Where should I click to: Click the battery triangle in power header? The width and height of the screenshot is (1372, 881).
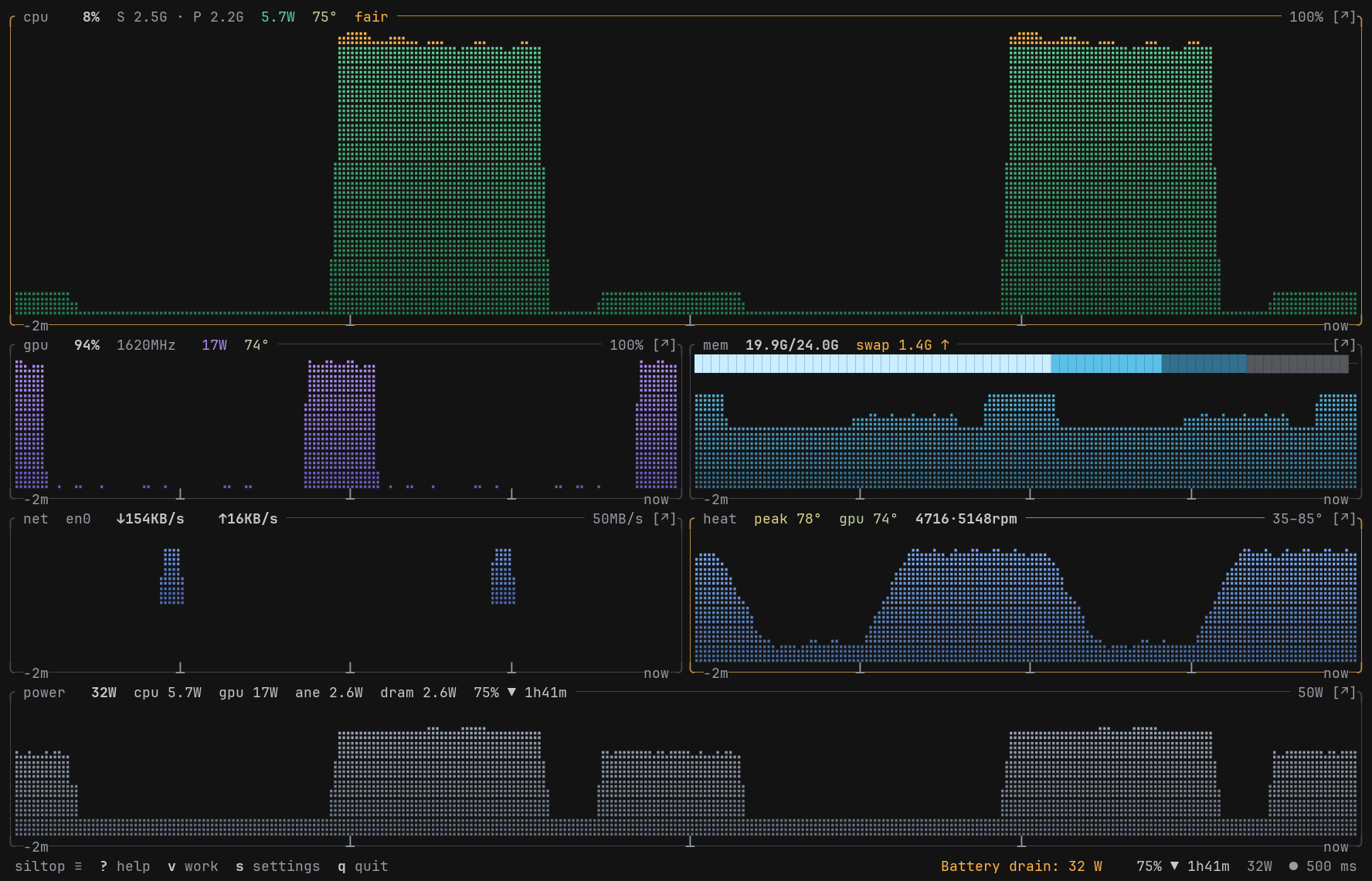point(511,693)
